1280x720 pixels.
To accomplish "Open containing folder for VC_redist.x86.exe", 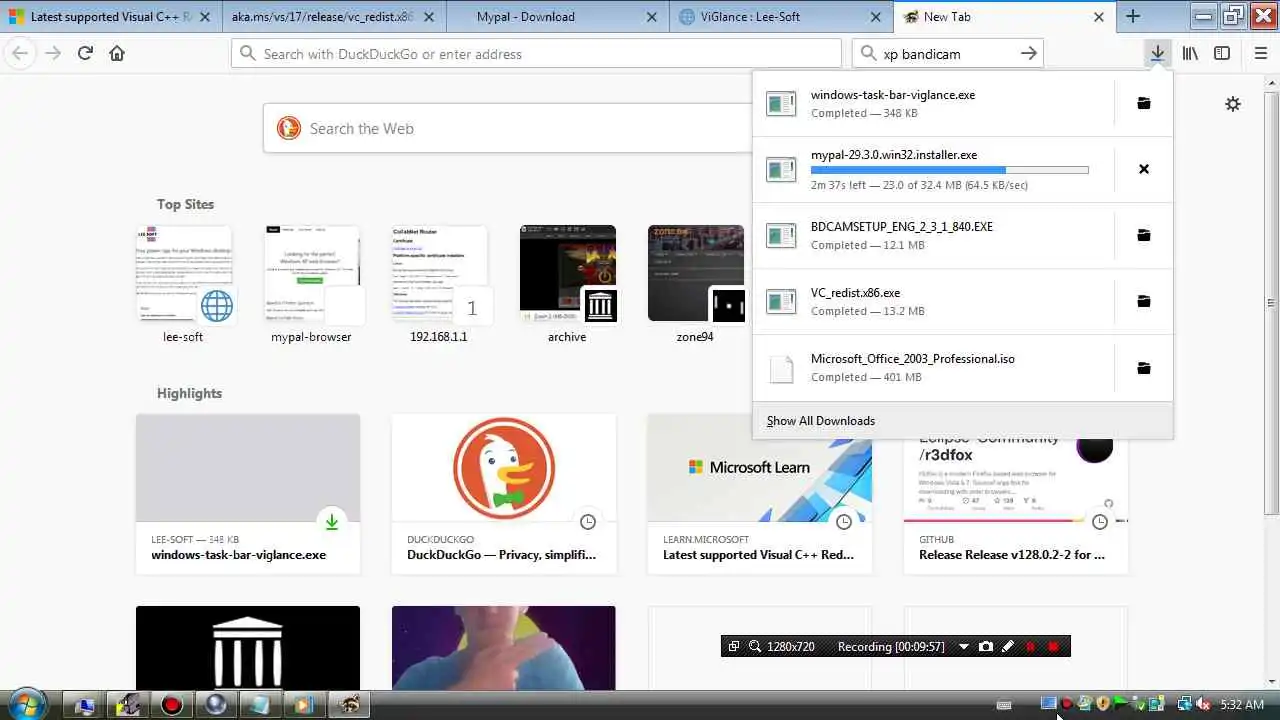I will [x=1144, y=301].
